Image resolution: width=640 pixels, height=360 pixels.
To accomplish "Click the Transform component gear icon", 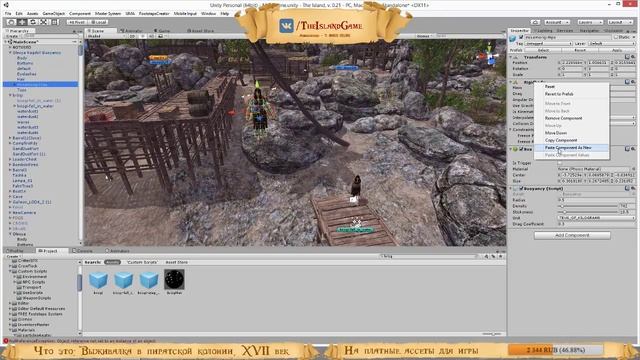I will point(633,57).
